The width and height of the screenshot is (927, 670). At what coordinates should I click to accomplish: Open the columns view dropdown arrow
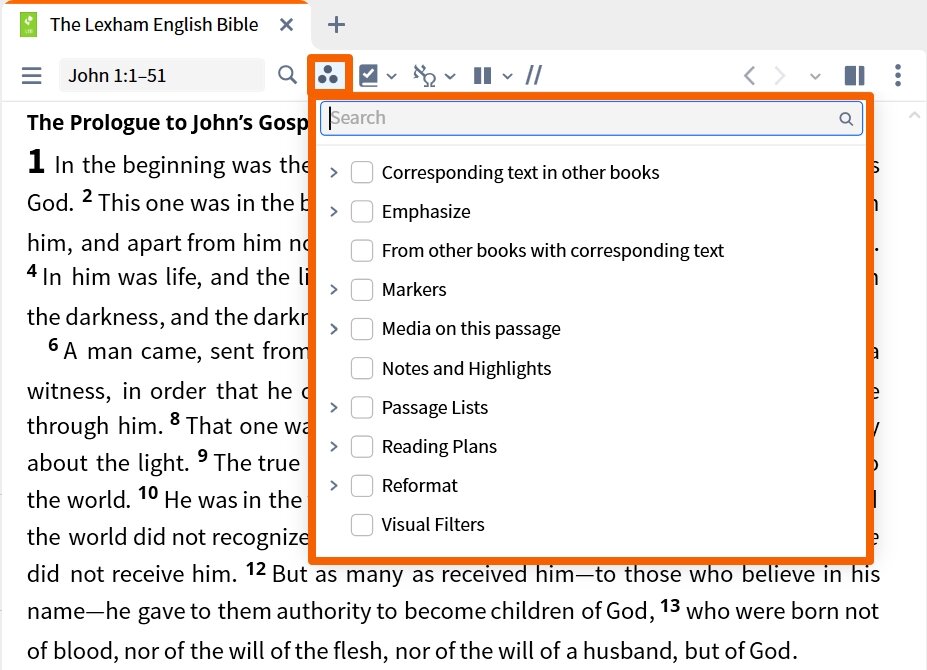[507, 76]
